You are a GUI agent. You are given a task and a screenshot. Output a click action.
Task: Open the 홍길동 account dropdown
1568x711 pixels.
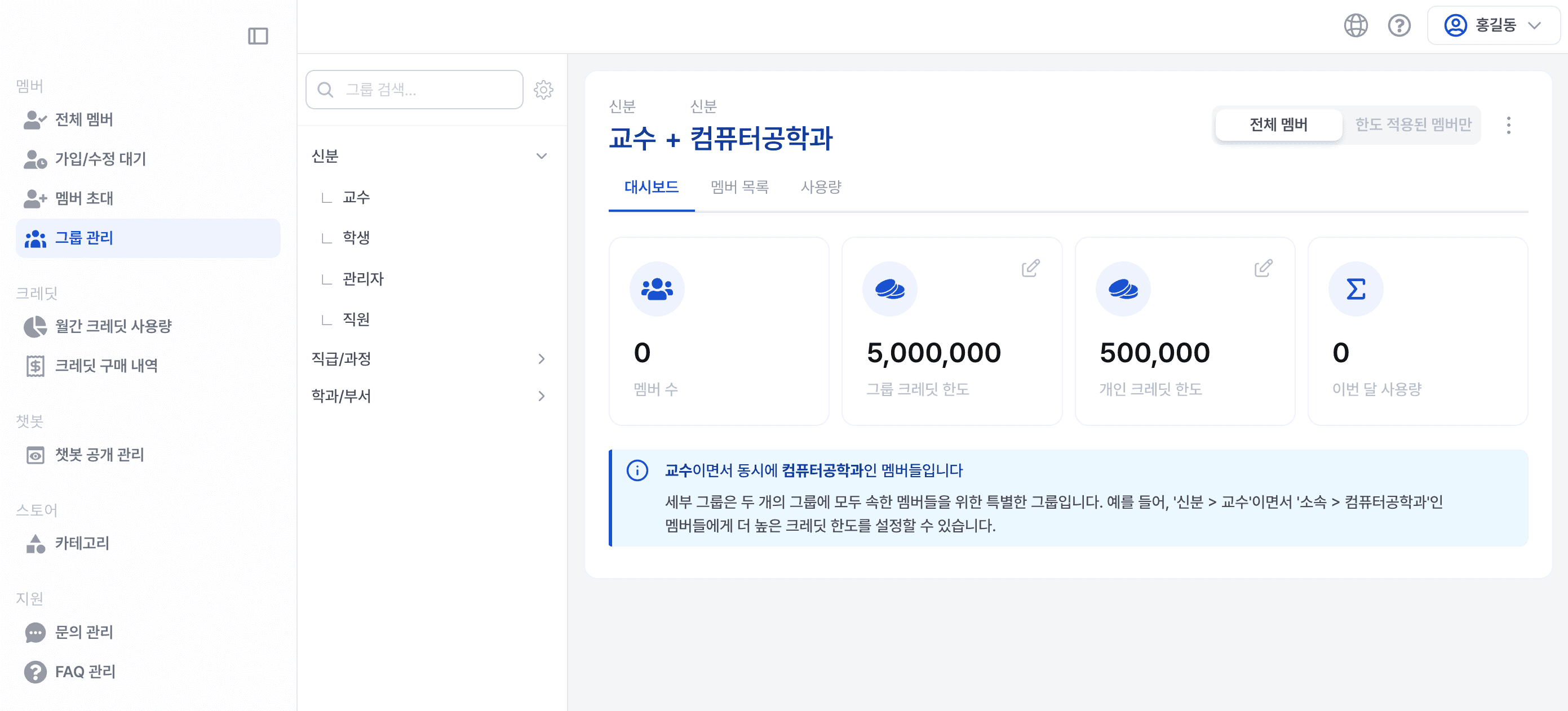click(x=1494, y=25)
